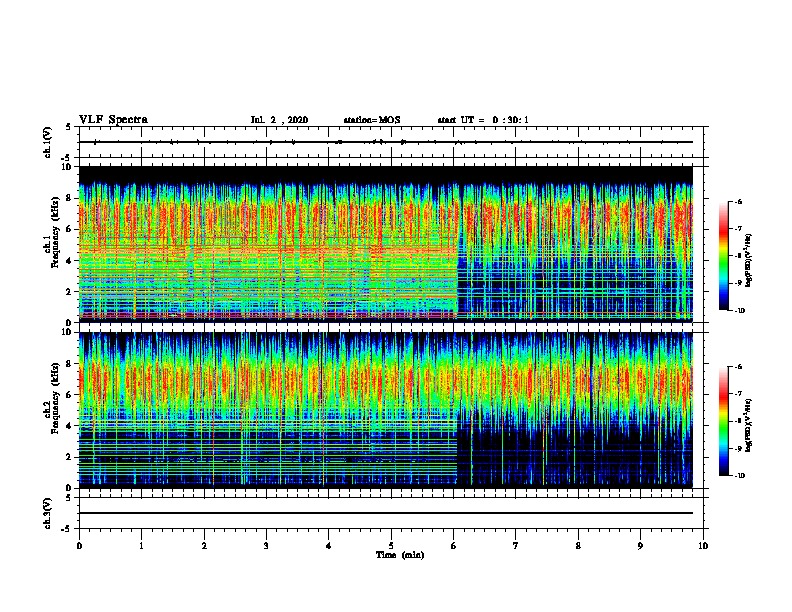Select the "Time (min)" x-axis label
Screen dimensions: 792x612
pyautogui.click(x=400, y=555)
